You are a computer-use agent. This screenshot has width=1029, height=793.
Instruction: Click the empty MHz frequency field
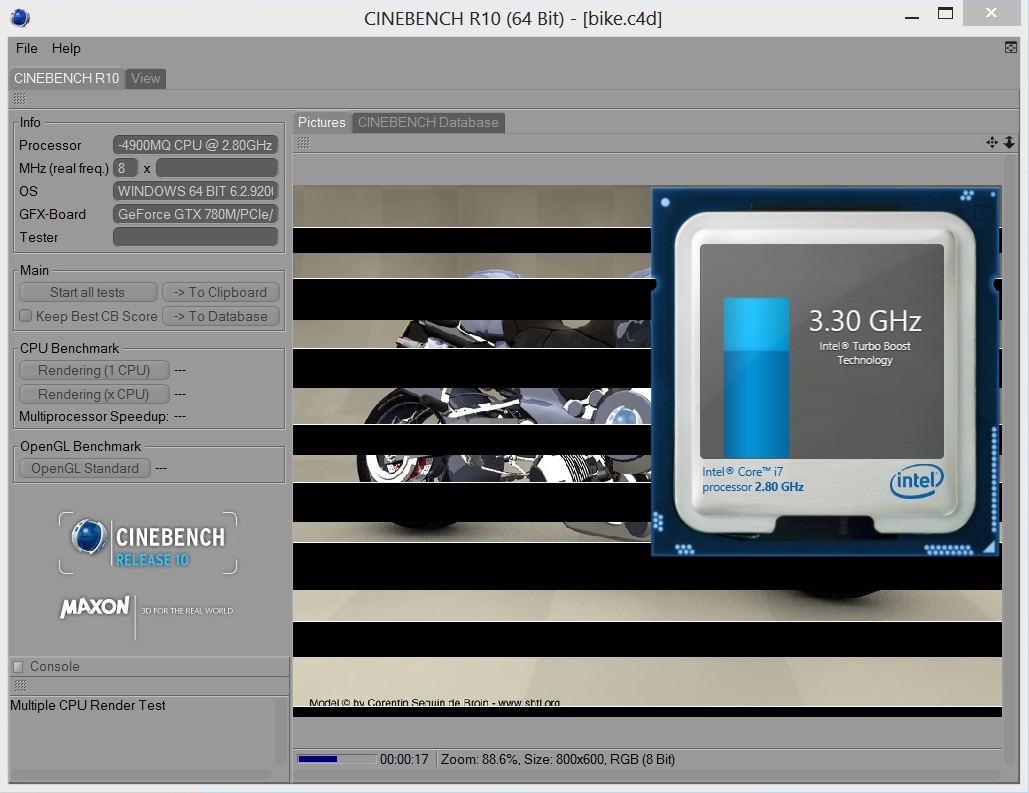(217, 168)
